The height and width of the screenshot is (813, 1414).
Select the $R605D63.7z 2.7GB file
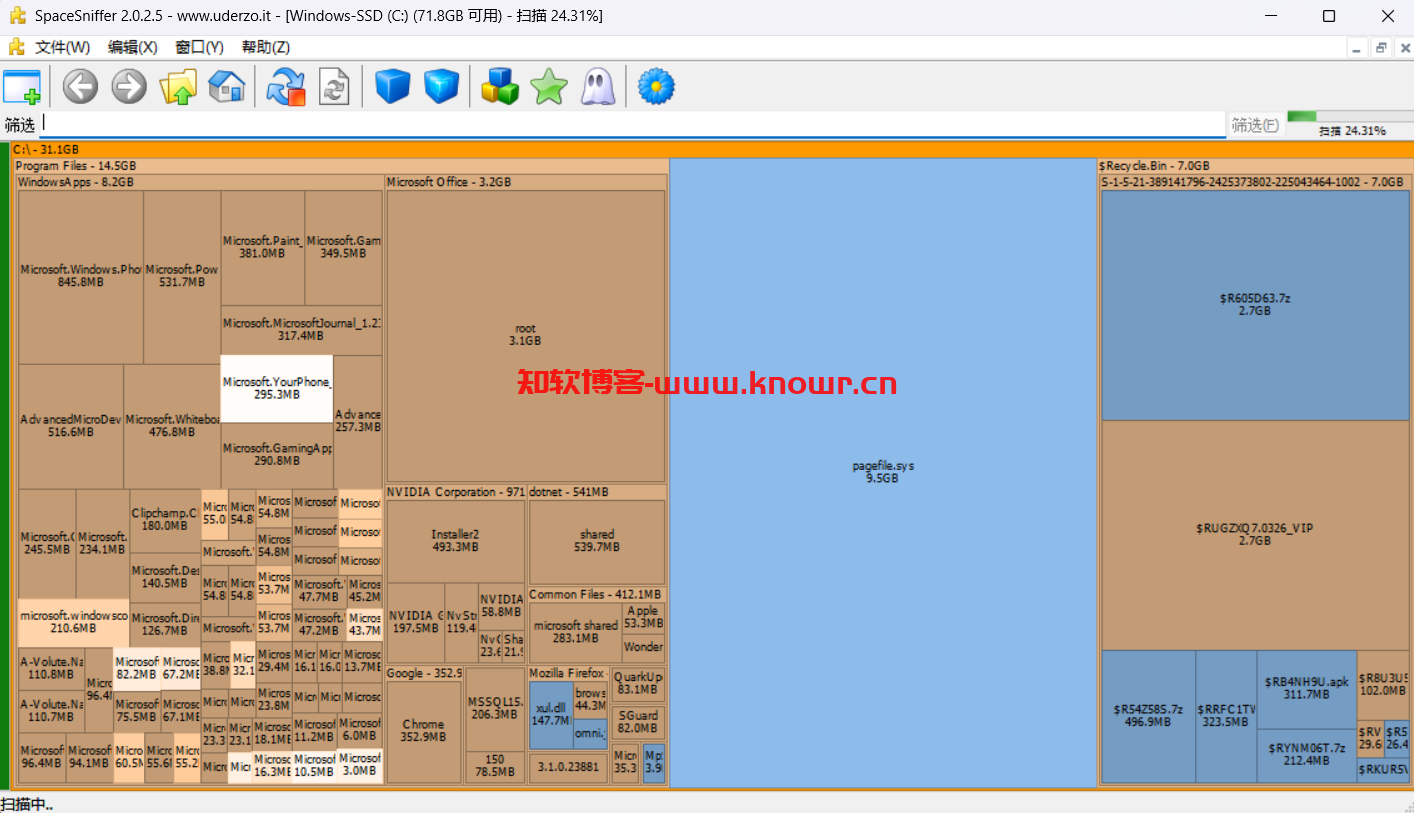click(x=1255, y=305)
